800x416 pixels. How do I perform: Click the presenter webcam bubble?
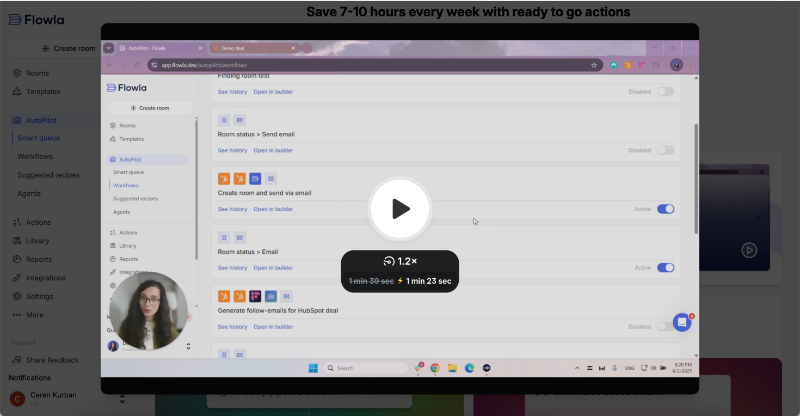point(148,311)
